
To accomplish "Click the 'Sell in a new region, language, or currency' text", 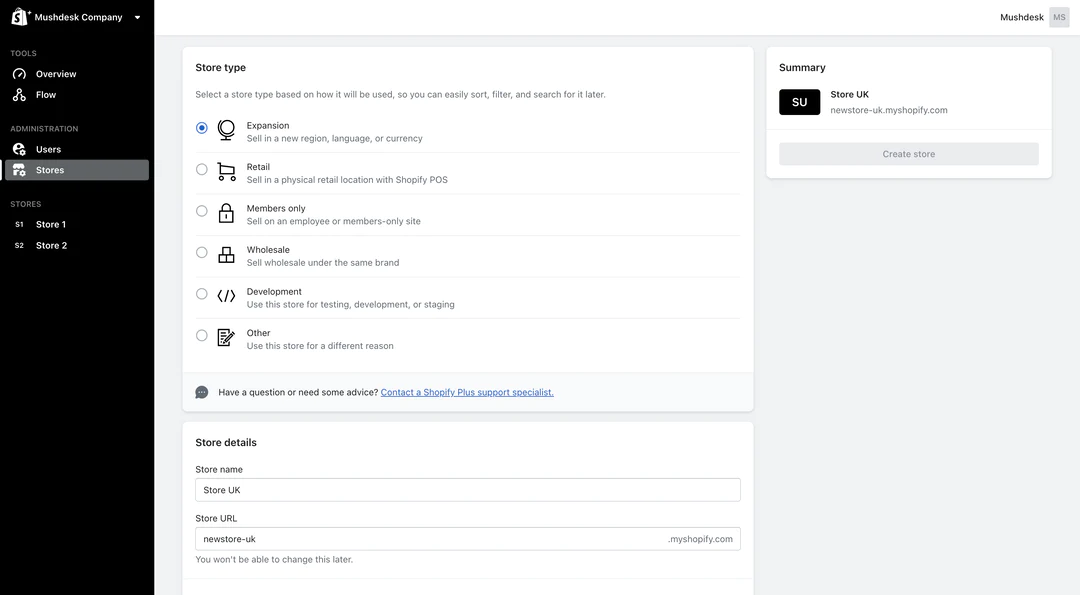I will tap(335, 138).
